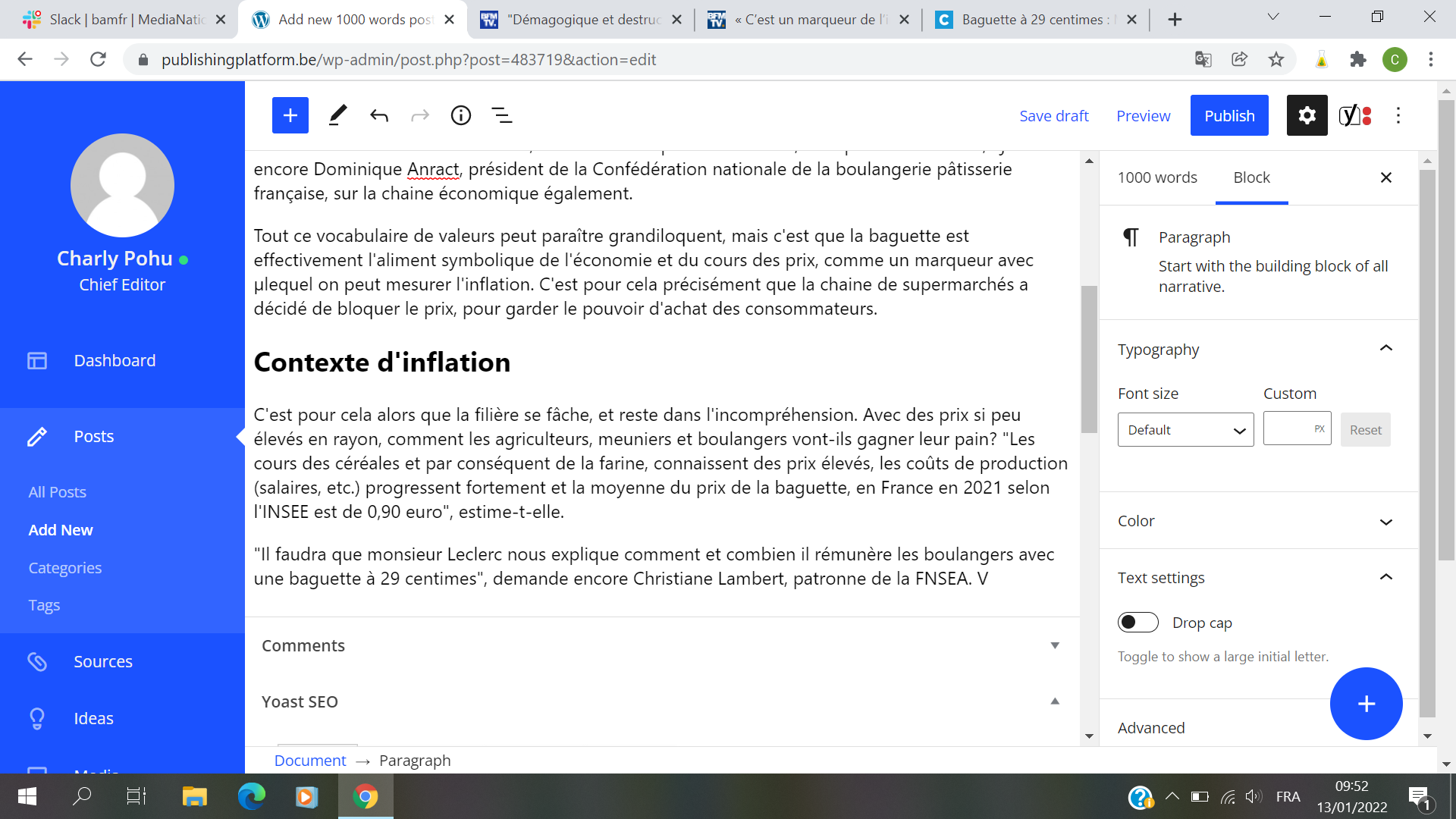
Task: Open the Yoast SEO toolbar icon
Action: [1354, 115]
